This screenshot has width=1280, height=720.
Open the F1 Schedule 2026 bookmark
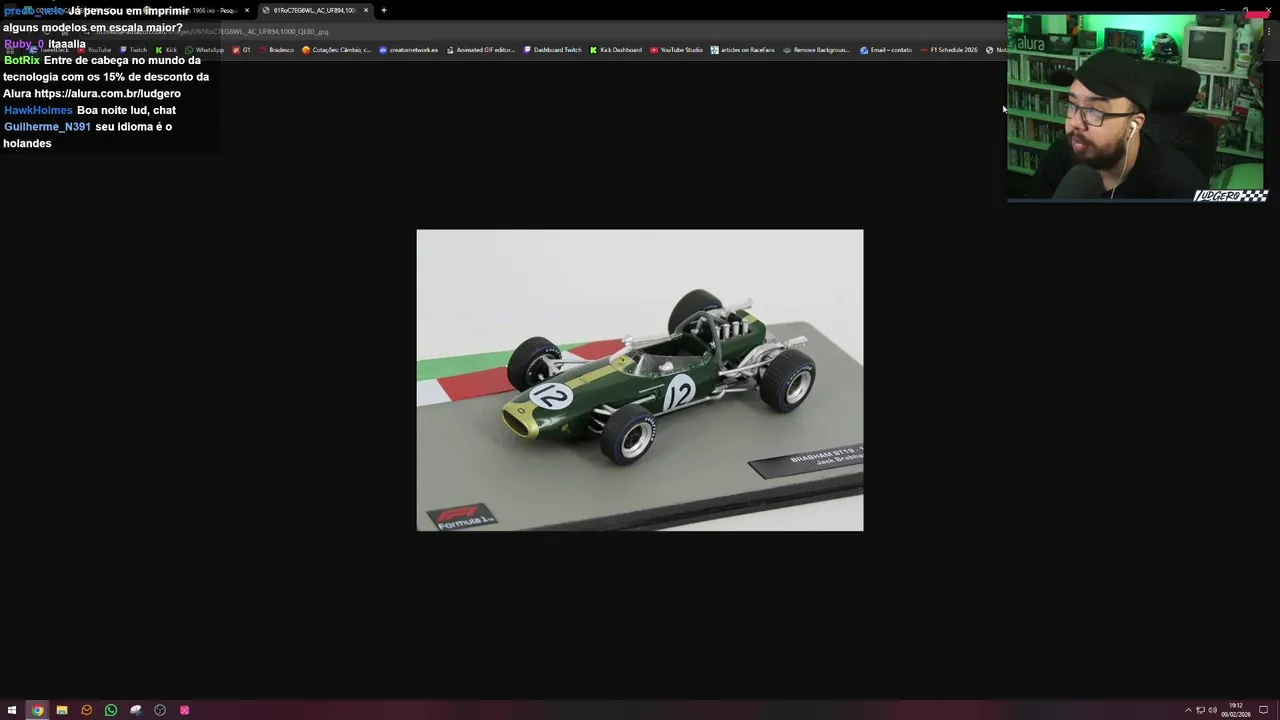[949, 50]
